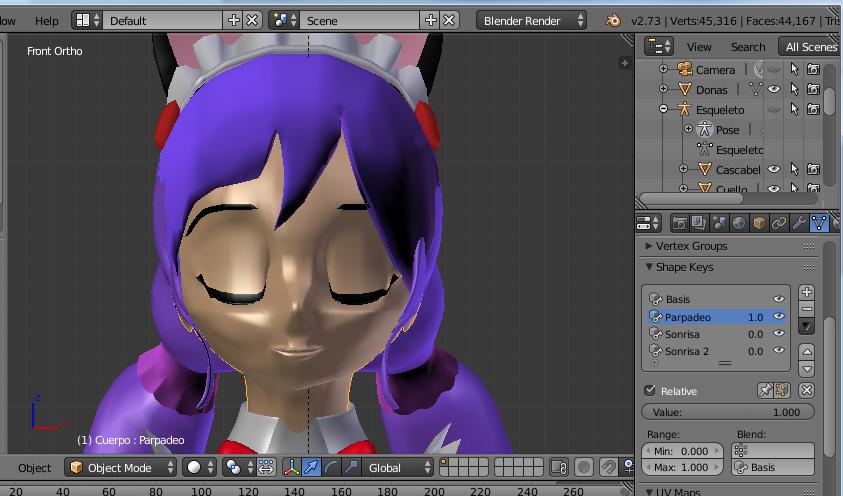Collapse the Esqueleto tree item
Viewport: 843px width, 496px height.
[x=663, y=109]
